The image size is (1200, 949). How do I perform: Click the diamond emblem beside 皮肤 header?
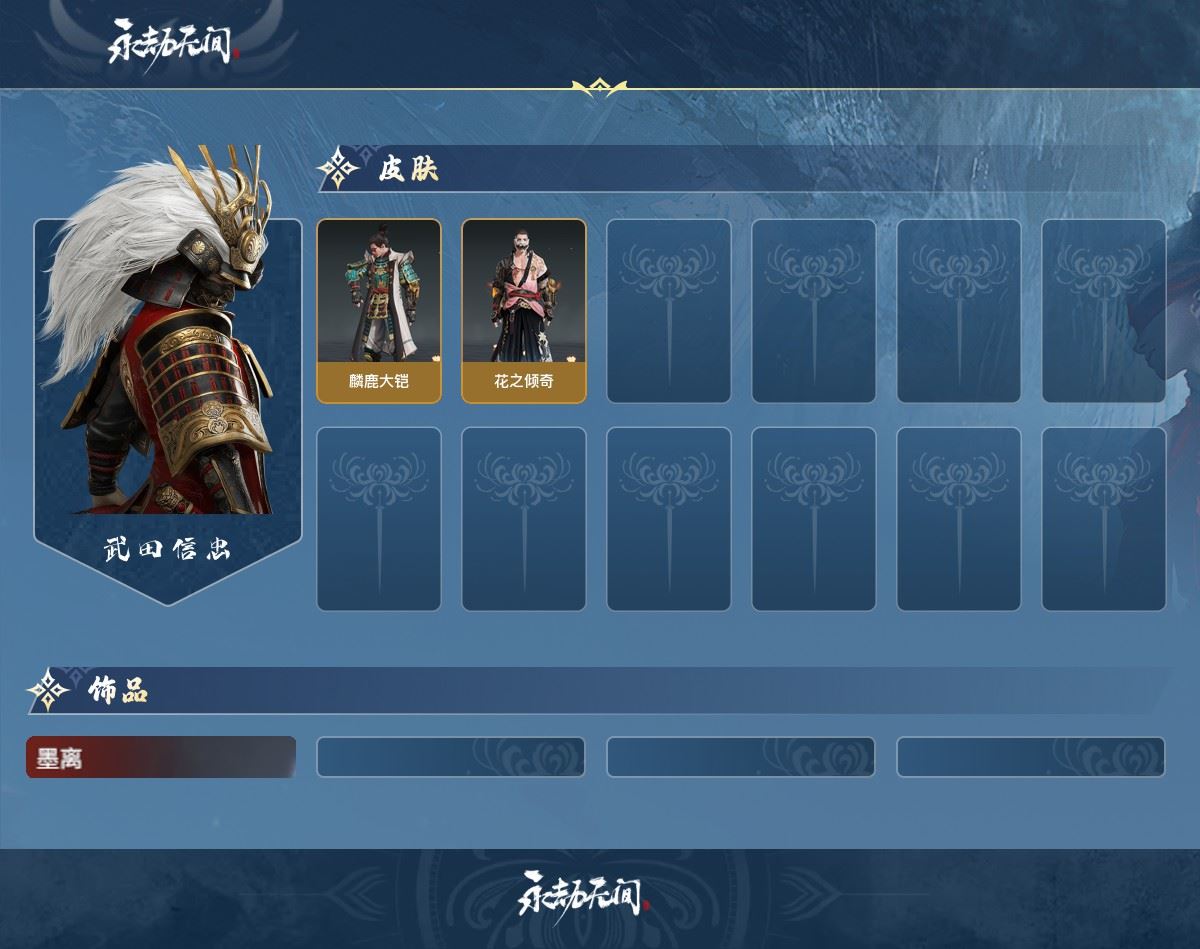(339, 169)
